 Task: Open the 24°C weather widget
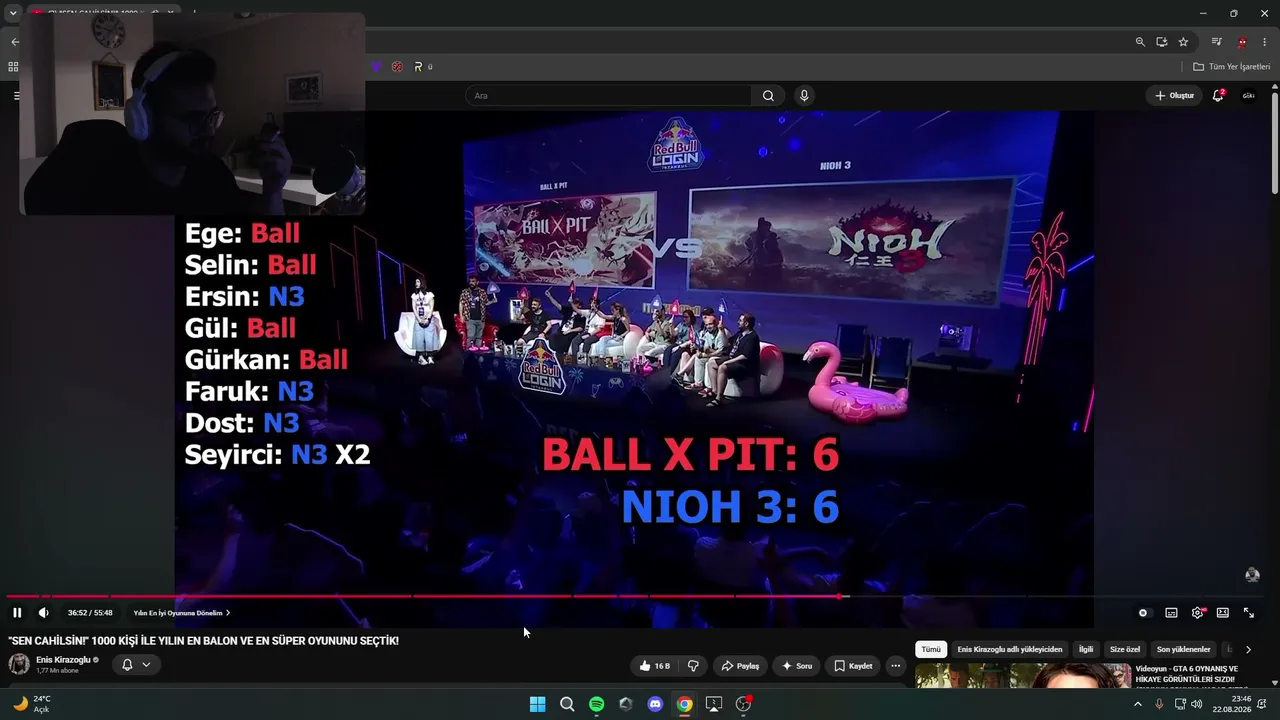(x=31, y=704)
